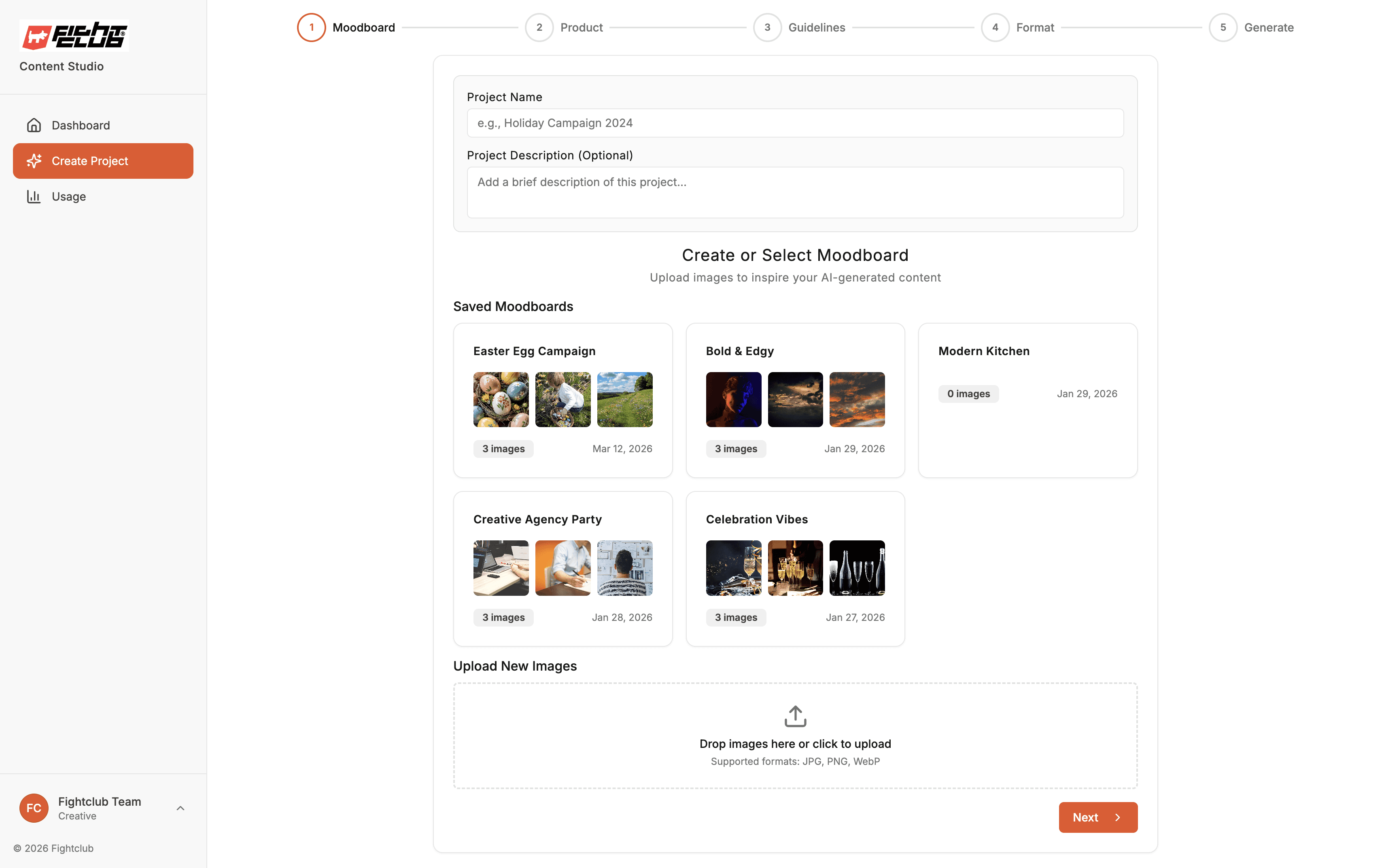Click the Usage bar chart icon
The image size is (1384, 868).
coord(34,196)
